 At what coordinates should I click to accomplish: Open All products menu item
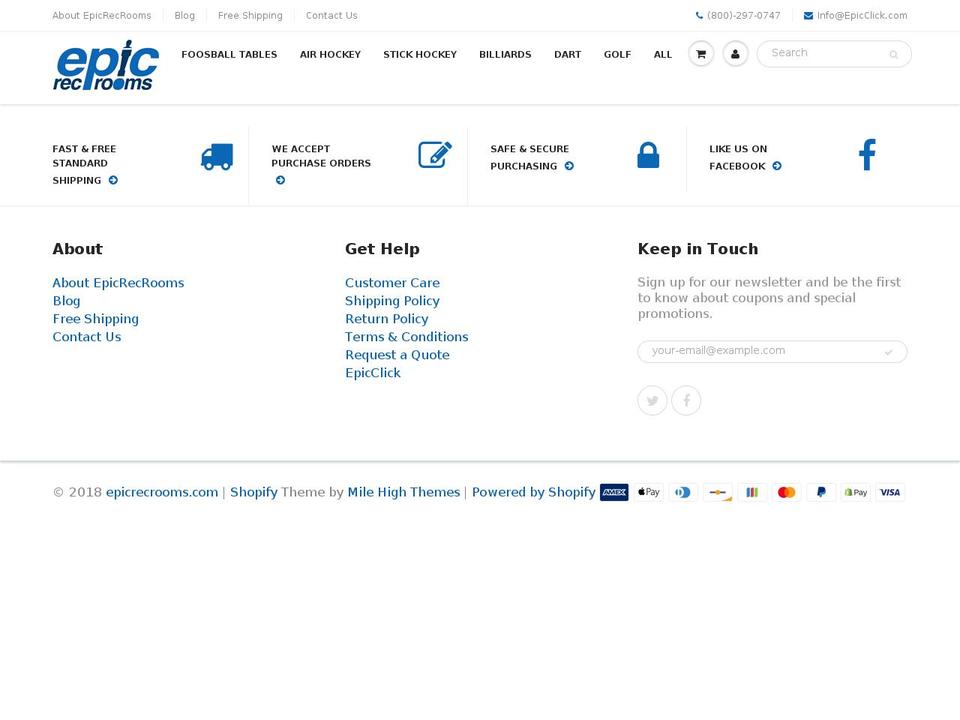coord(662,54)
